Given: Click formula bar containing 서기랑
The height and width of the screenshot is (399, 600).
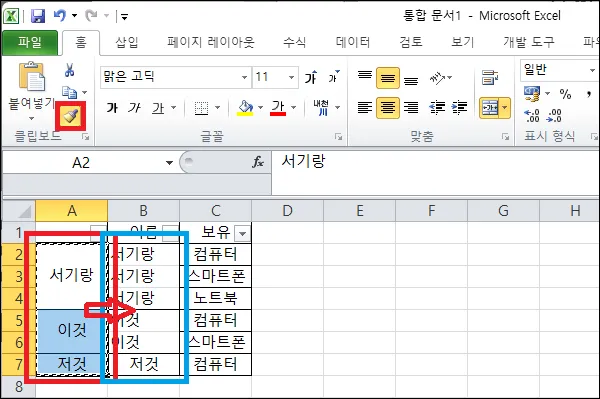Looking at the screenshot, I should pyautogui.click(x=435, y=172).
